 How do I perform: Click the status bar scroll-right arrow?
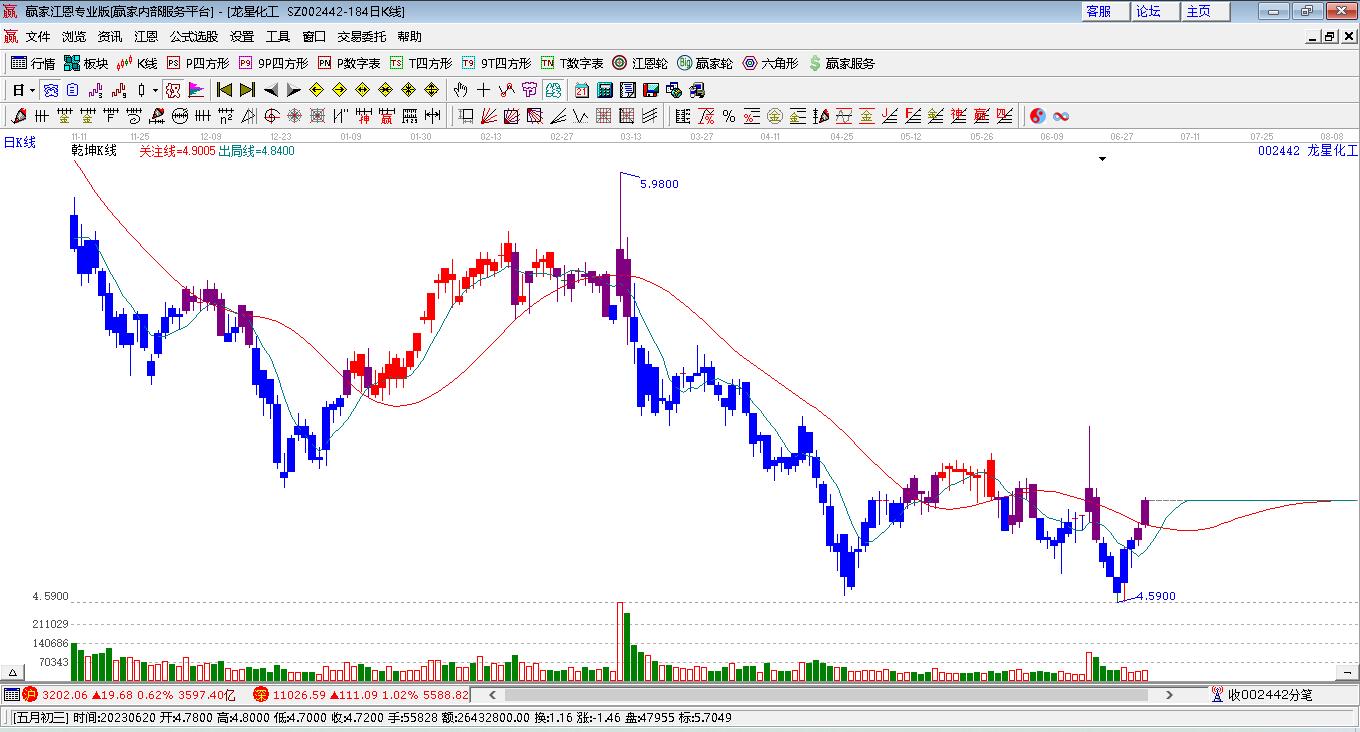point(1169,694)
